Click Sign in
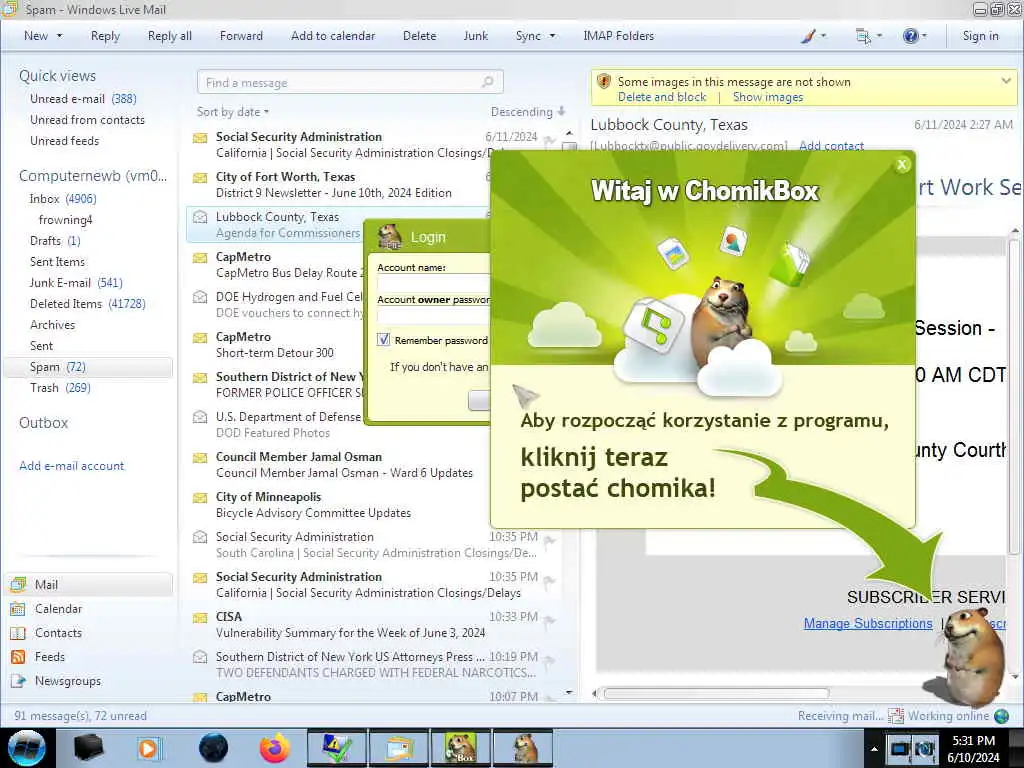 coord(980,36)
